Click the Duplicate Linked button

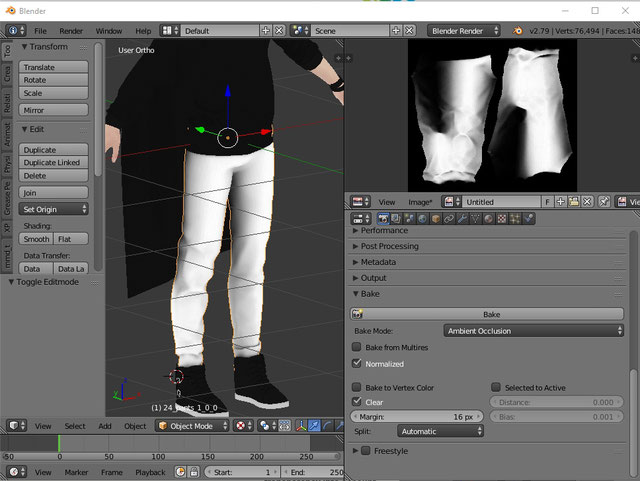click(x=52, y=162)
